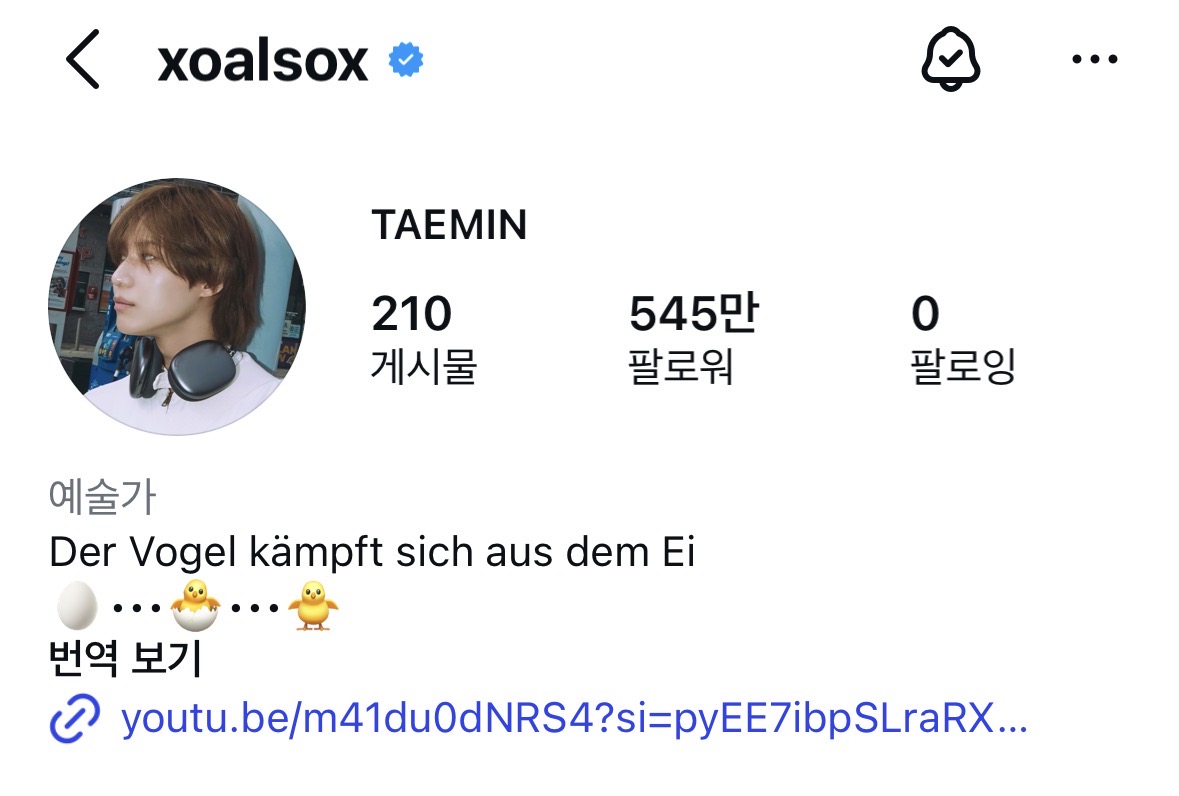
Task: Click the egg emoji in bio
Action: pos(77,606)
